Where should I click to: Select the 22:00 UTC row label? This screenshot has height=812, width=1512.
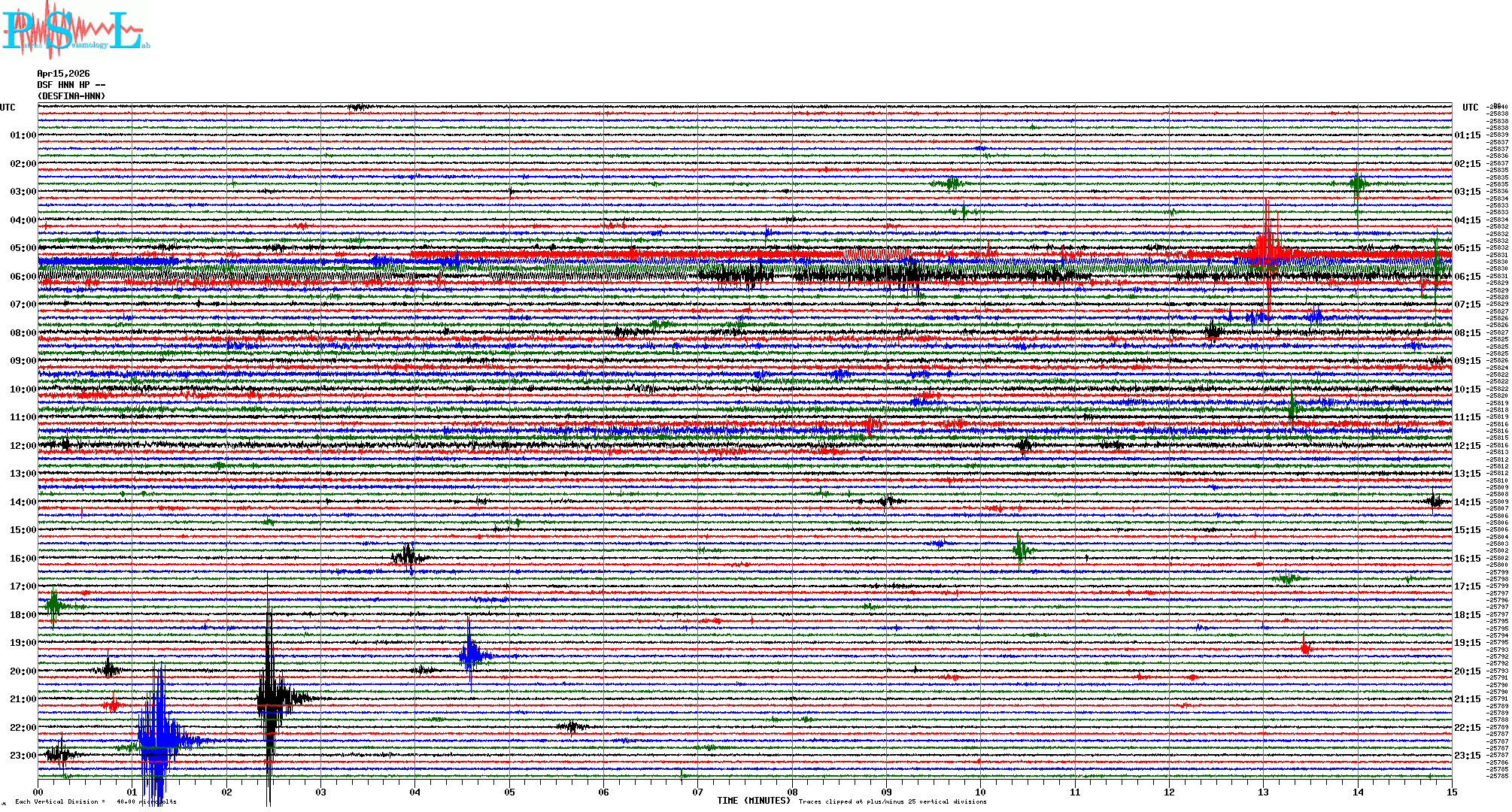[x=23, y=728]
